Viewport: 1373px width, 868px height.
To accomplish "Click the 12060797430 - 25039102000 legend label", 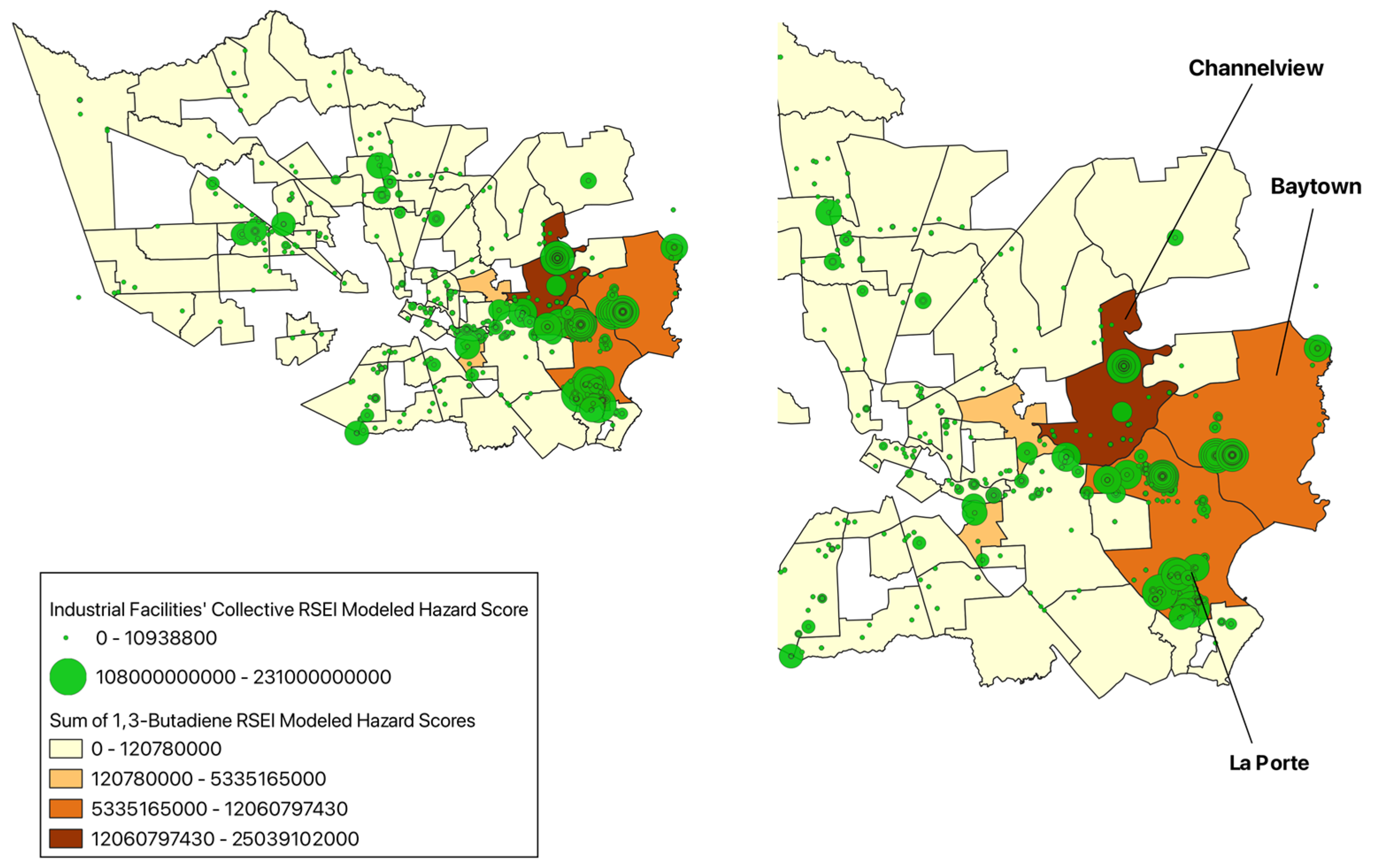I will pos(225,839).
